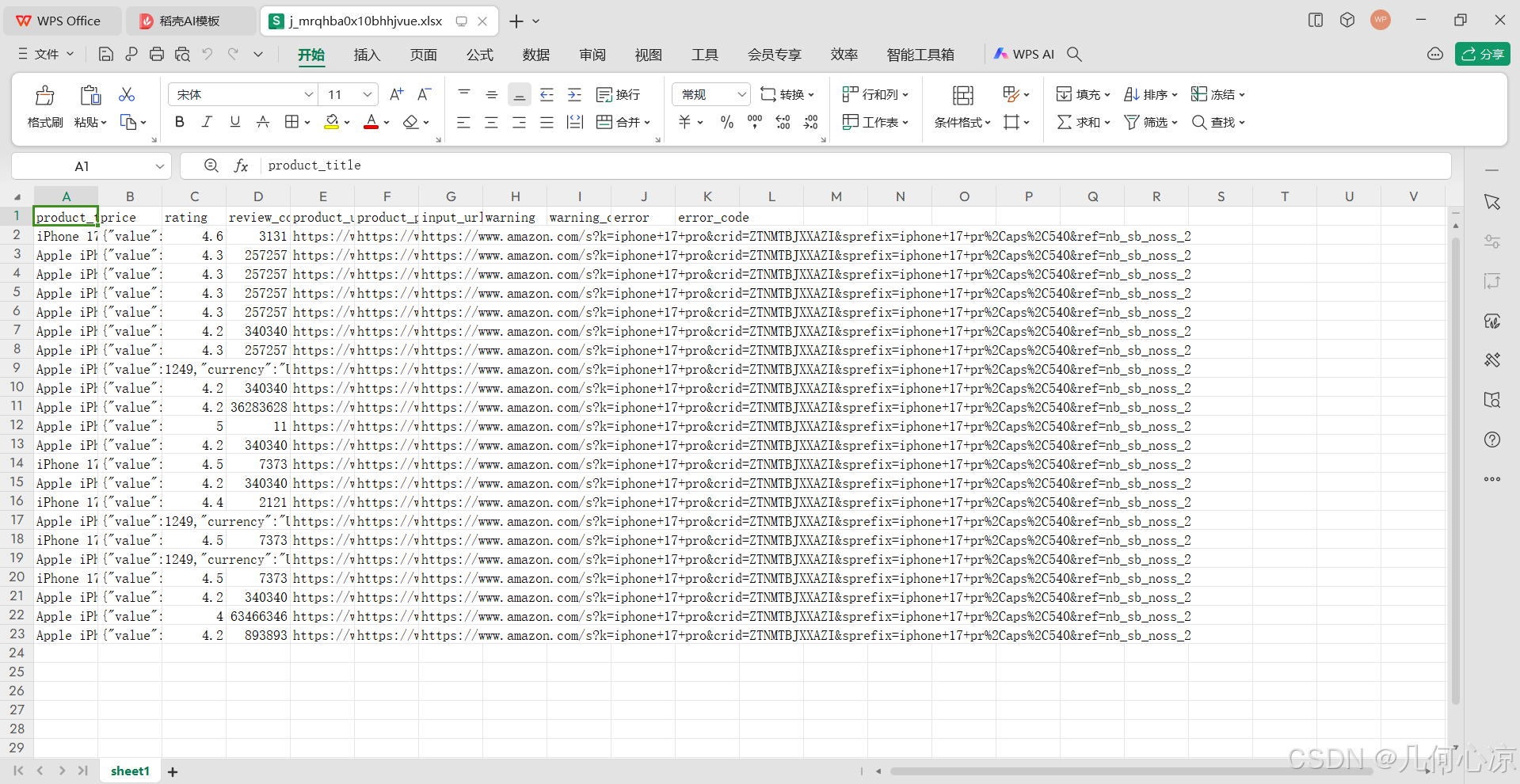The image size is (1520, 784).
Task: Click the Undo arrow icon
Action: click(208, 54)
